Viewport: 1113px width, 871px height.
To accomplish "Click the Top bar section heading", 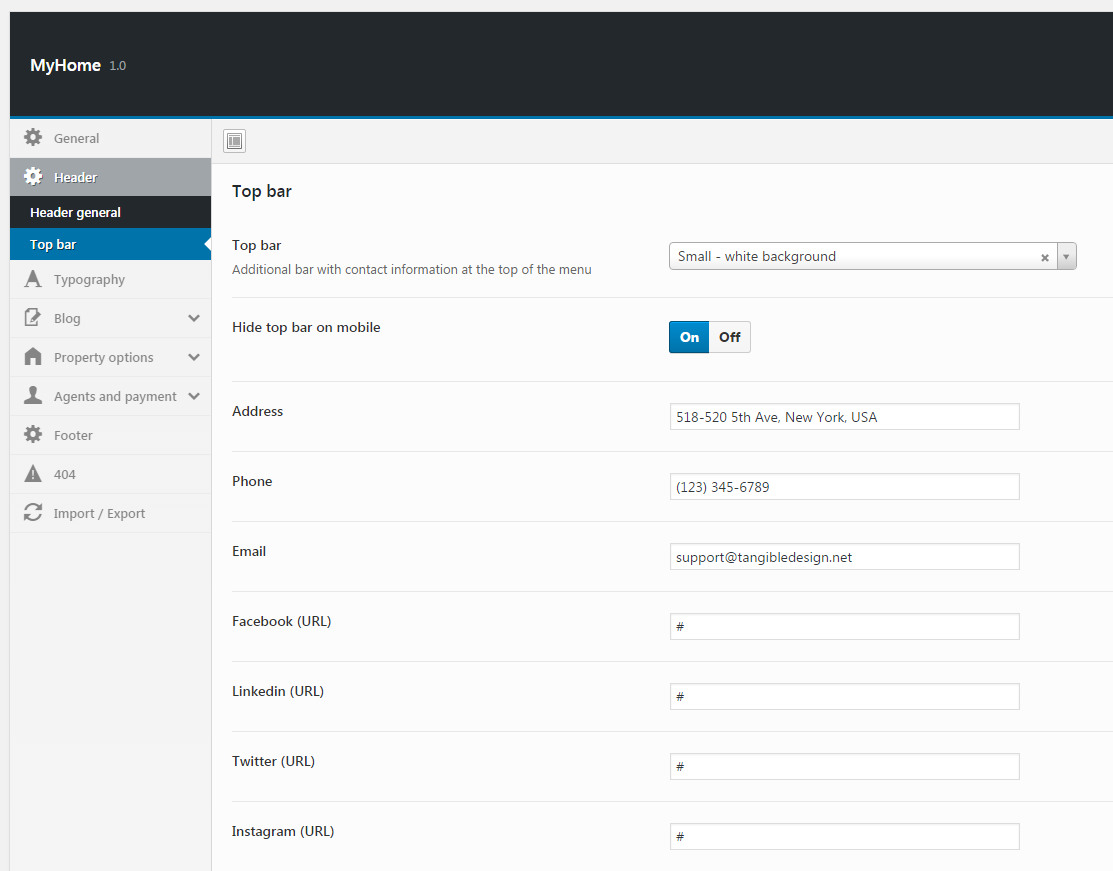I will tap(262, 191).
